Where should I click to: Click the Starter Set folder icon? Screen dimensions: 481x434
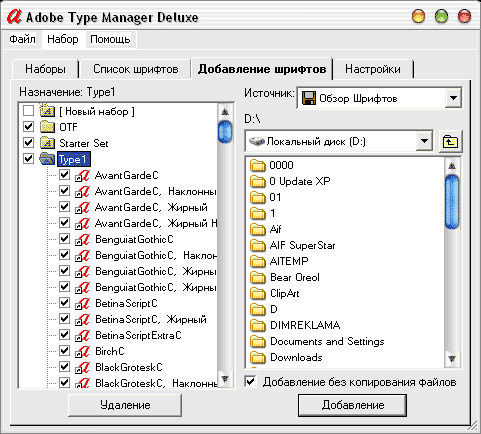[47, 143]
